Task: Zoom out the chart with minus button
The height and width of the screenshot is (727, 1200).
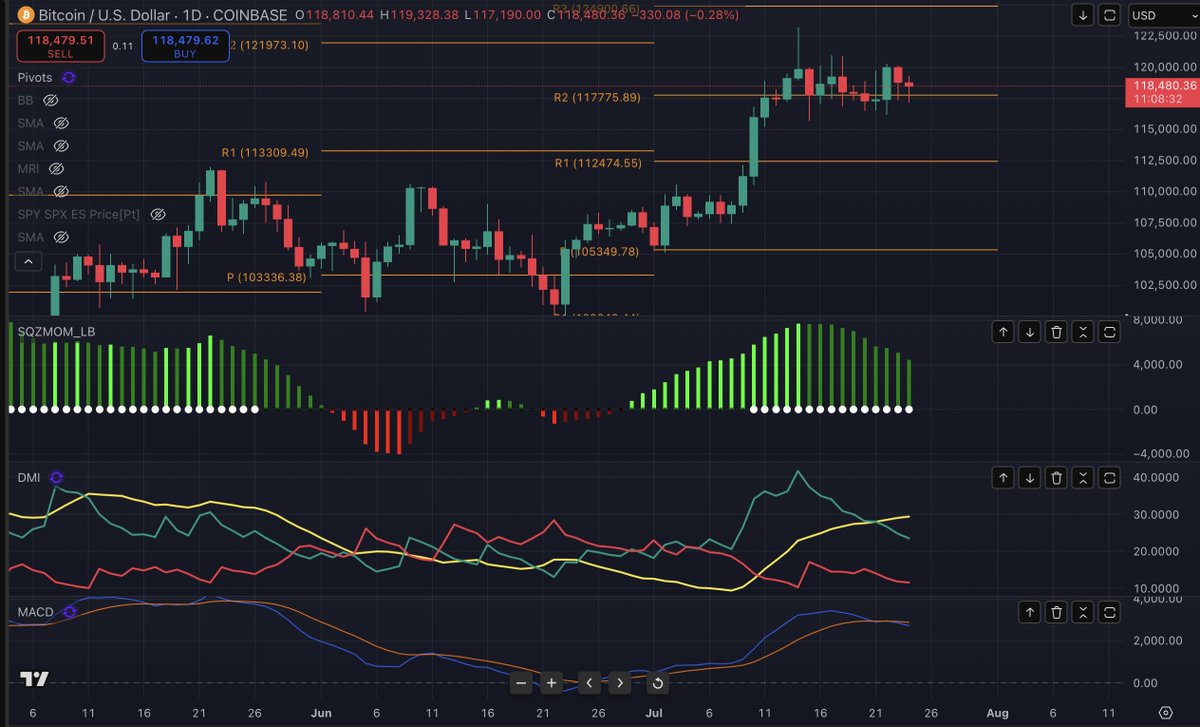Action: tap(521, 683)
